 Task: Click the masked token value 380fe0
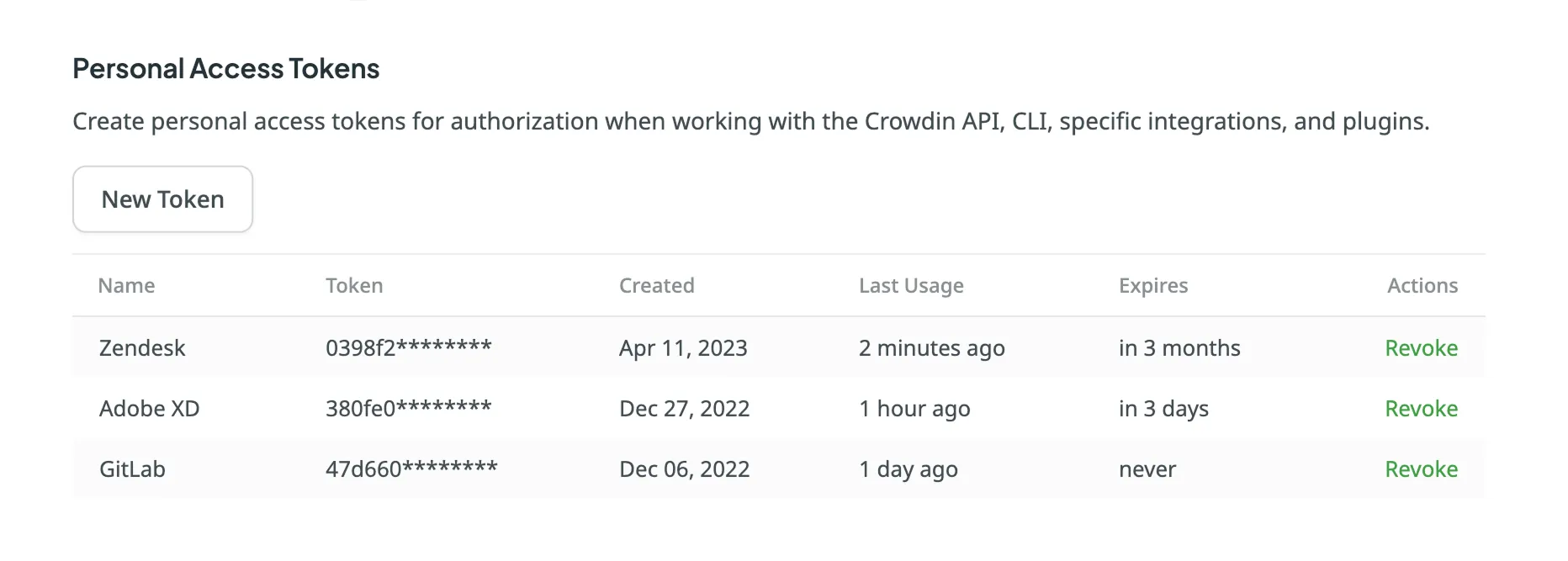tap(408, 409)
